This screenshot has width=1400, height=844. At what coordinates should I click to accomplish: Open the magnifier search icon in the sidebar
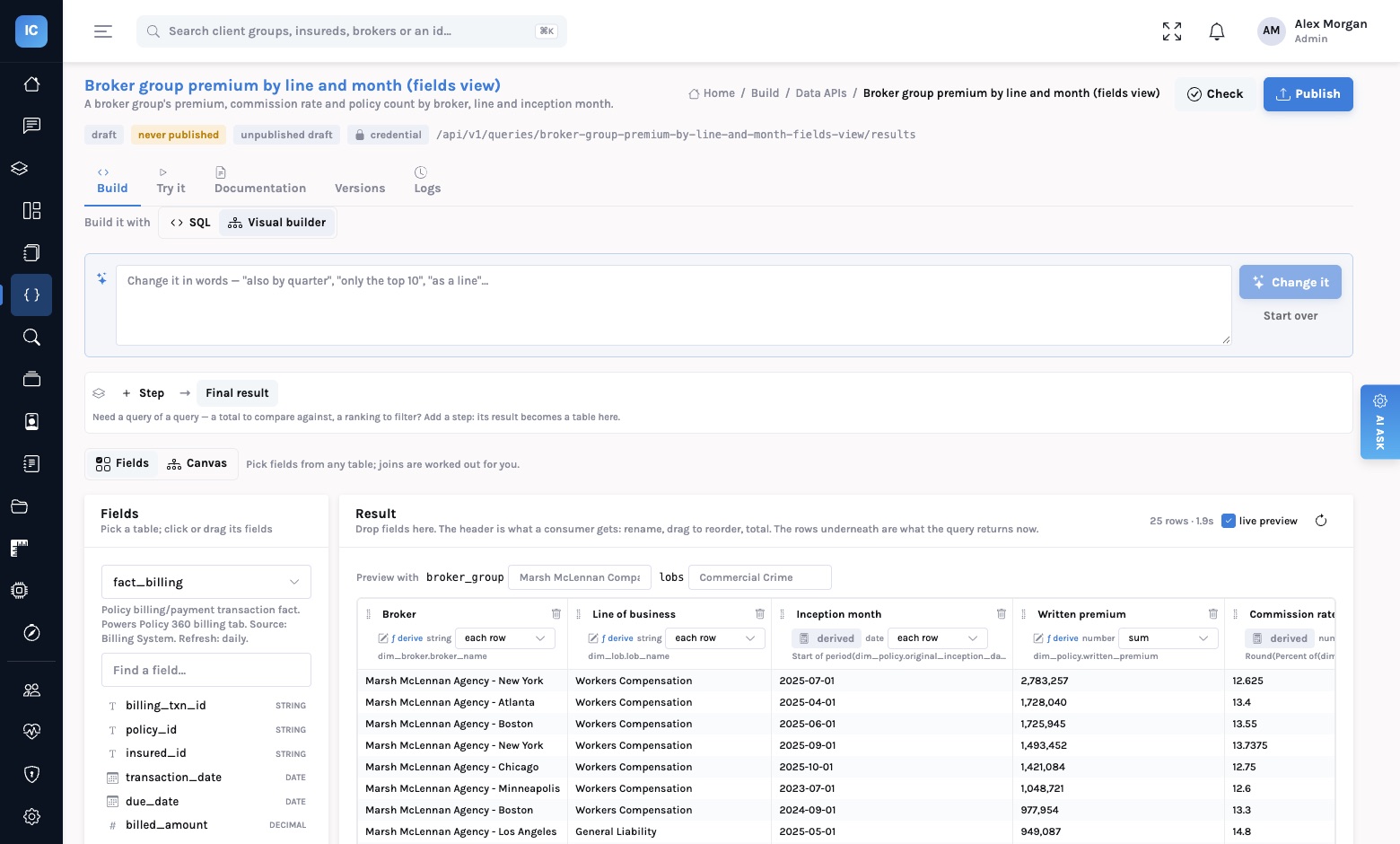click(31, 338)
